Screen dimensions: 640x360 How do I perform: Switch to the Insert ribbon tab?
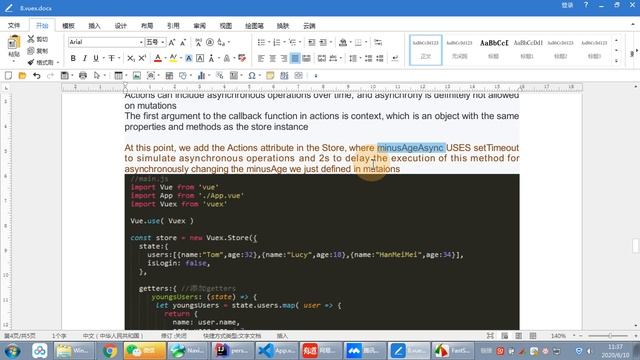94,25
